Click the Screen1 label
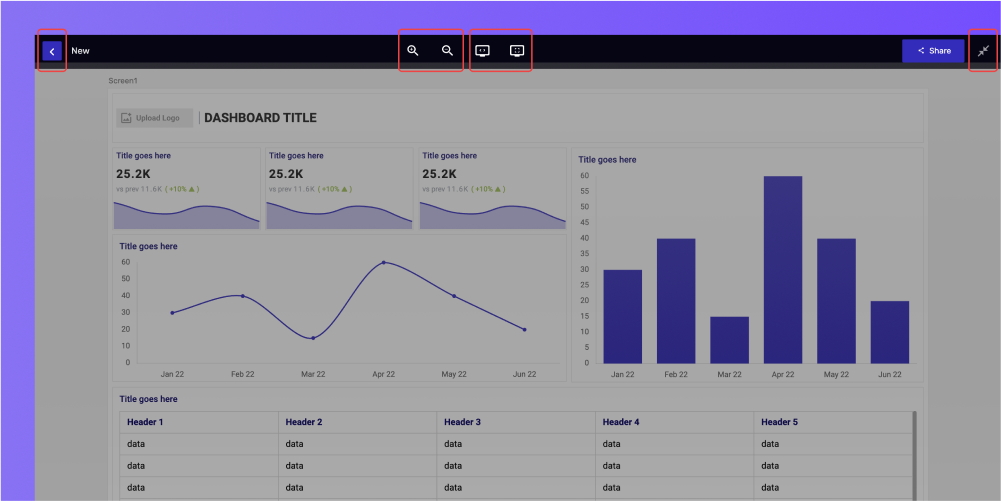Viewport: 1001px width, 501px height. tap(123, 81)
